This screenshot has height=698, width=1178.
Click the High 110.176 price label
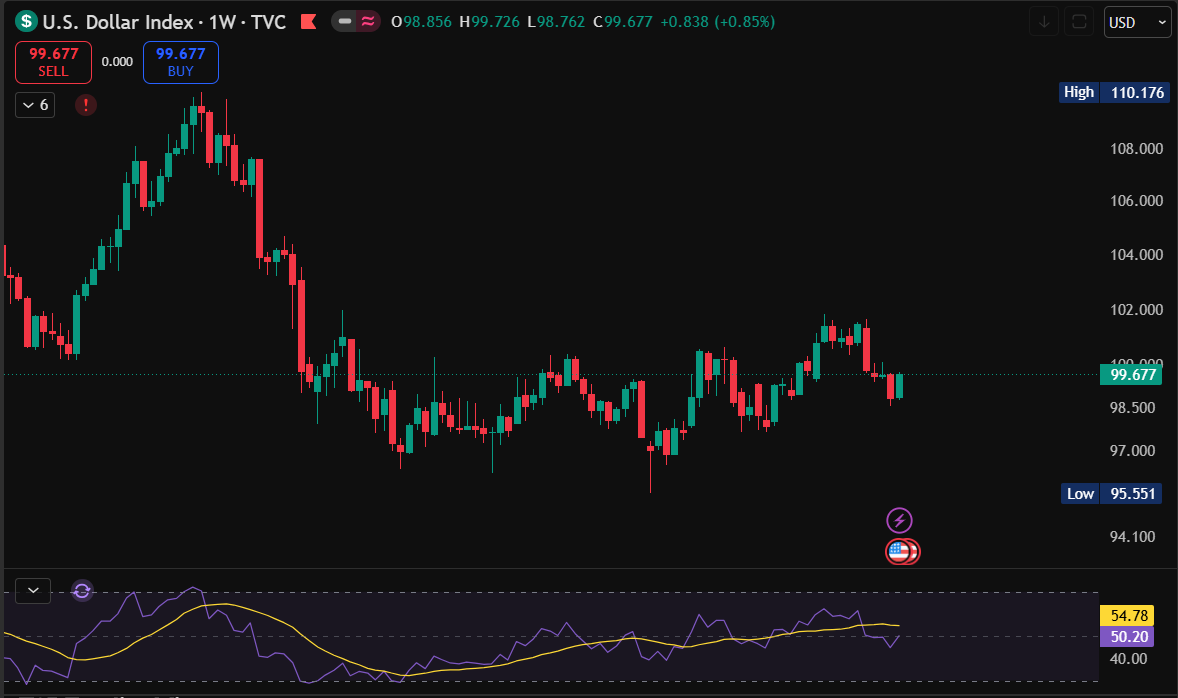[x=1114, y=92]
